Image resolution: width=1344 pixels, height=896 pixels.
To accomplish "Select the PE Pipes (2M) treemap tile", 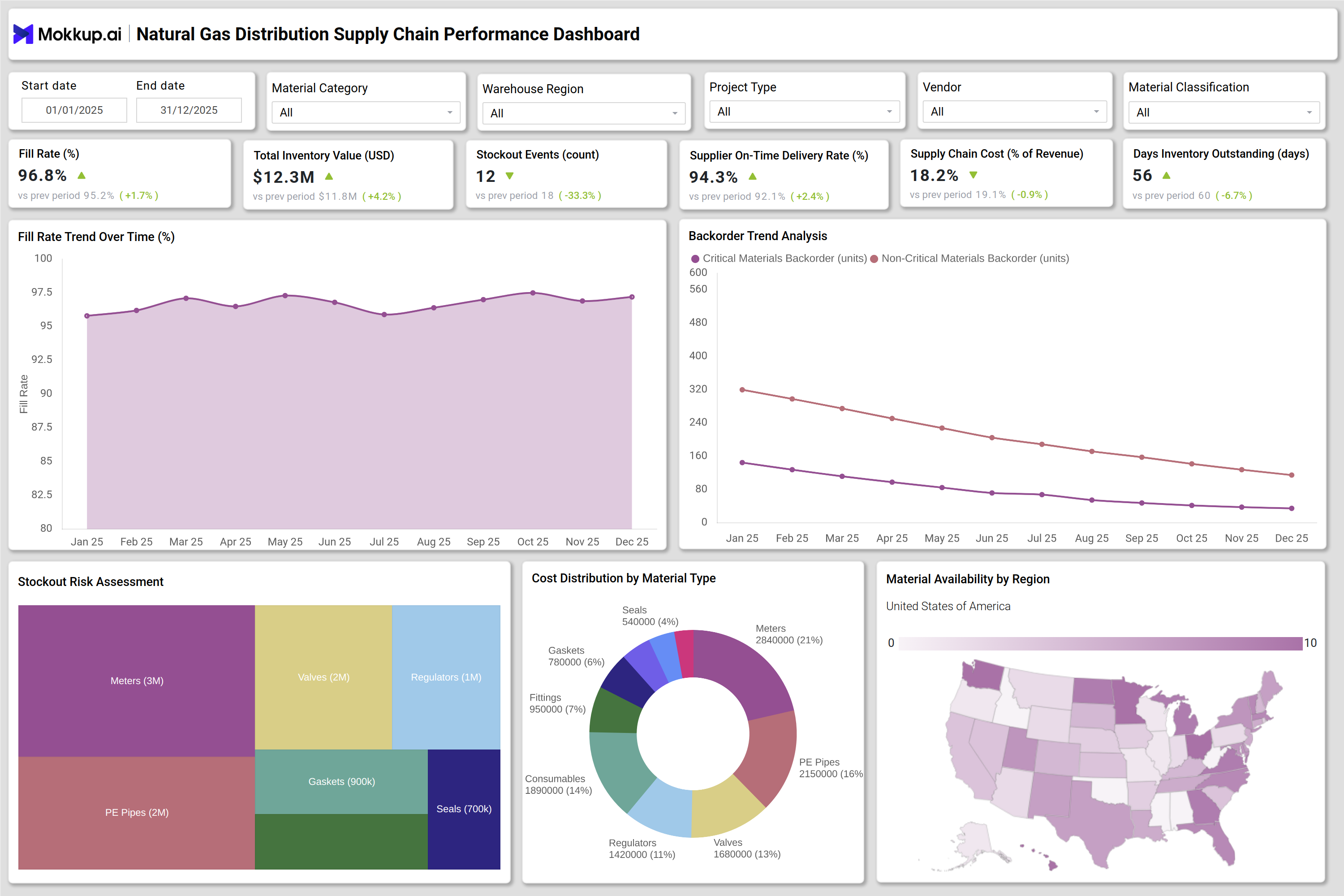I will tap(137, 813).
